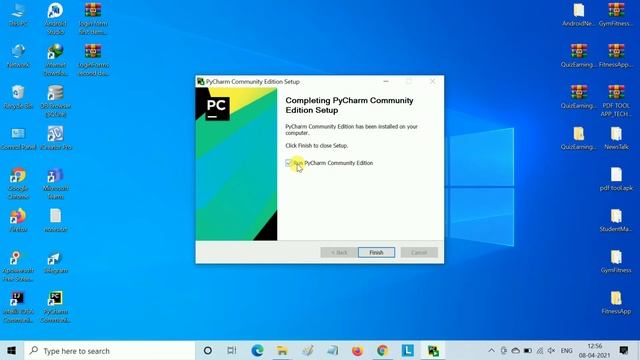Open the Action Center notifications icon

624,351
